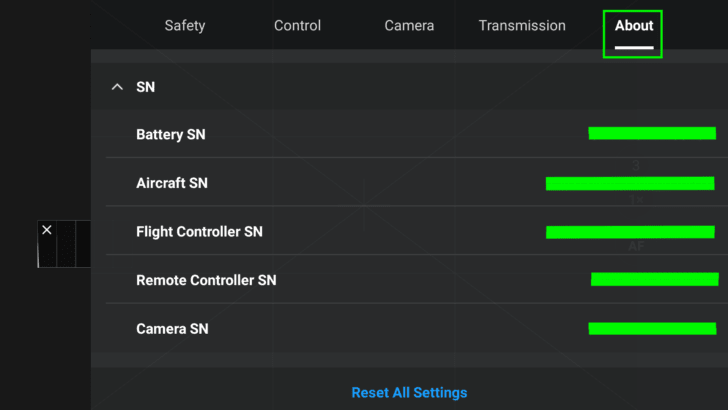
Task: Click the Battery SN serial value
Action: pos(652,133)
